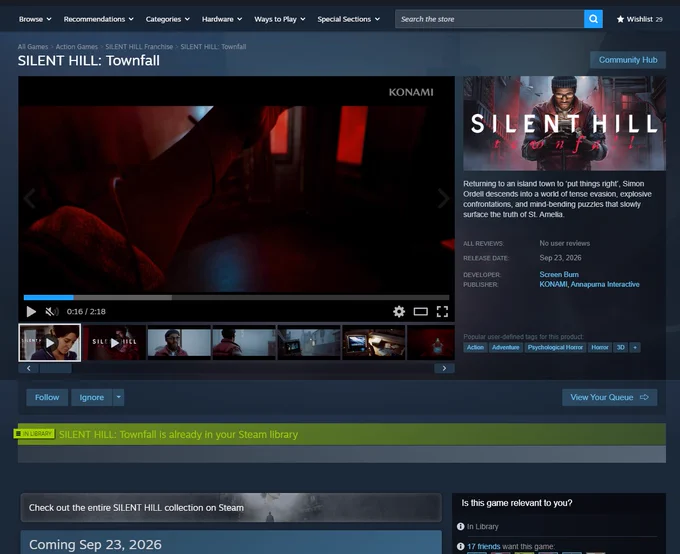Select screenshot of man seen from behind
This screenshot has width=680, height=554.
tap(244, 343)
